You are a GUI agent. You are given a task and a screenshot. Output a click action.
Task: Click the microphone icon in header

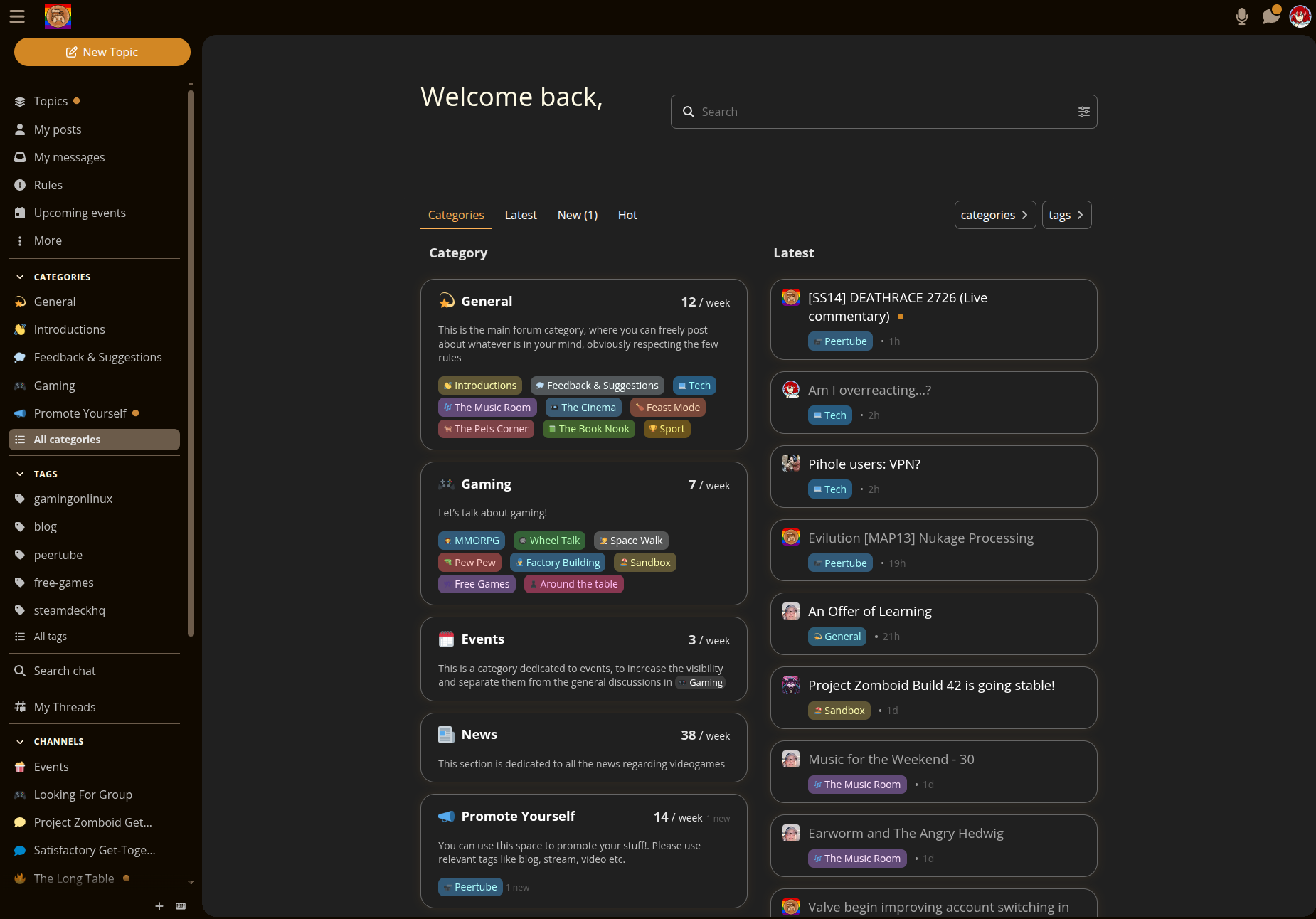pyautogui.click(x=1242, y=16)
